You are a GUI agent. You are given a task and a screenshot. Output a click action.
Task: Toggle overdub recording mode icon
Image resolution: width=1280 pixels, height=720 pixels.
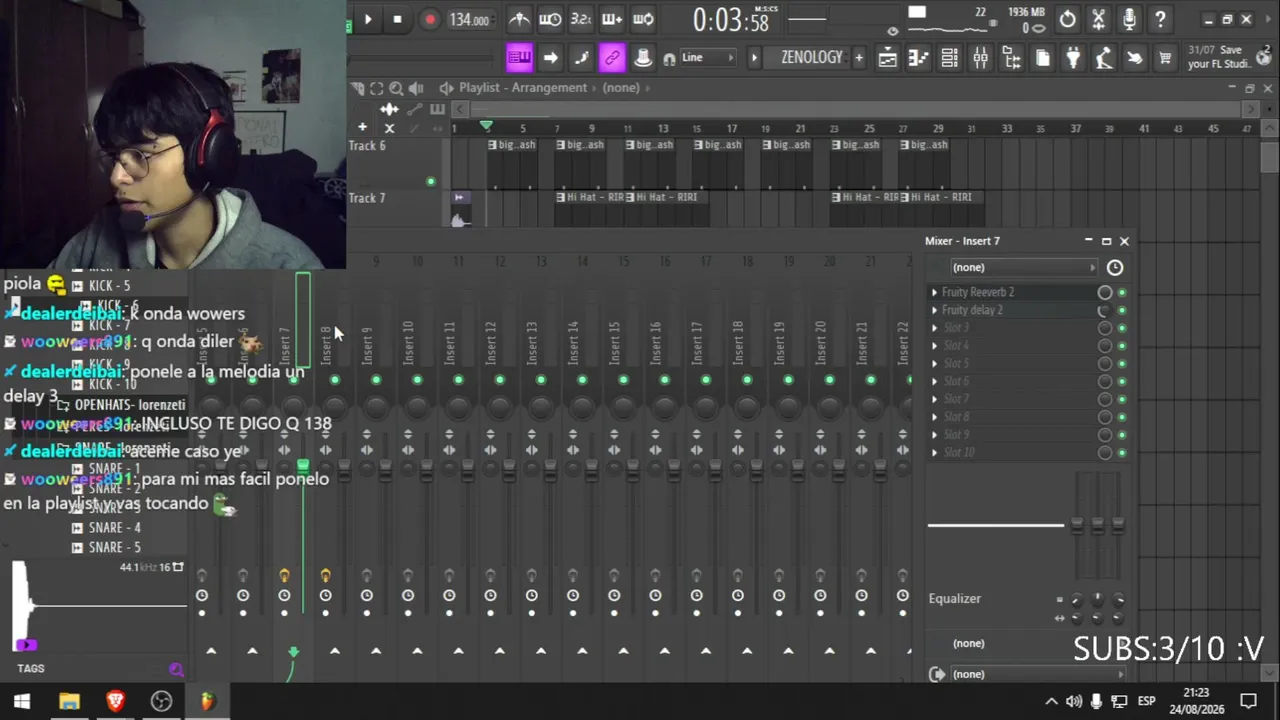tap(612, 19)
